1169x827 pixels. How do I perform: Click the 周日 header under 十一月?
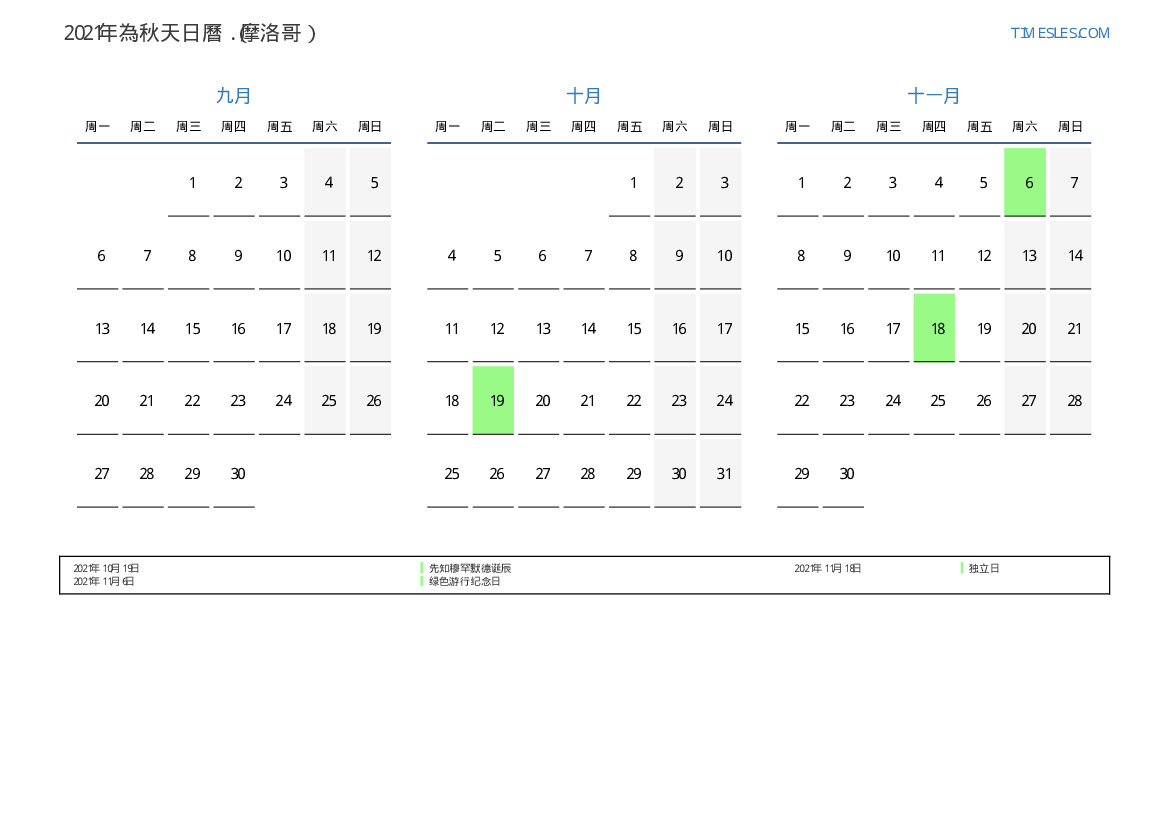[x=1070, y=127]
